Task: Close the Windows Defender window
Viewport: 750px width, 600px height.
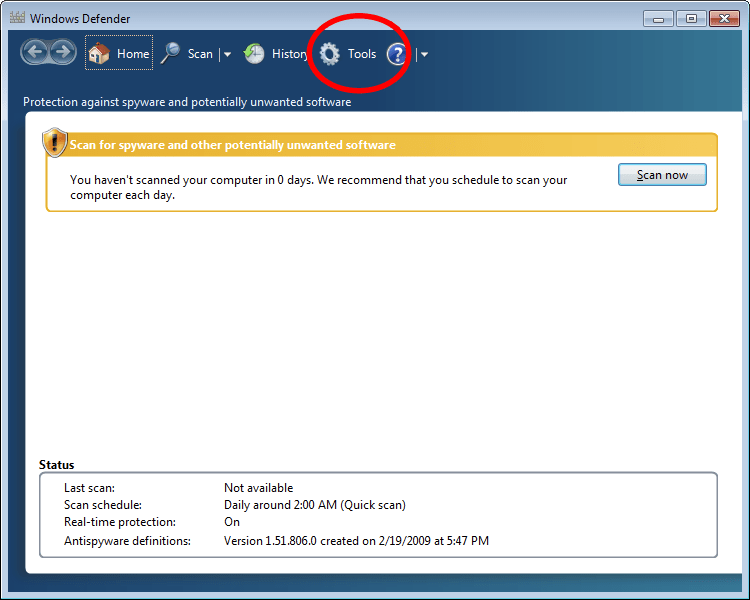Action: point(725,19)
